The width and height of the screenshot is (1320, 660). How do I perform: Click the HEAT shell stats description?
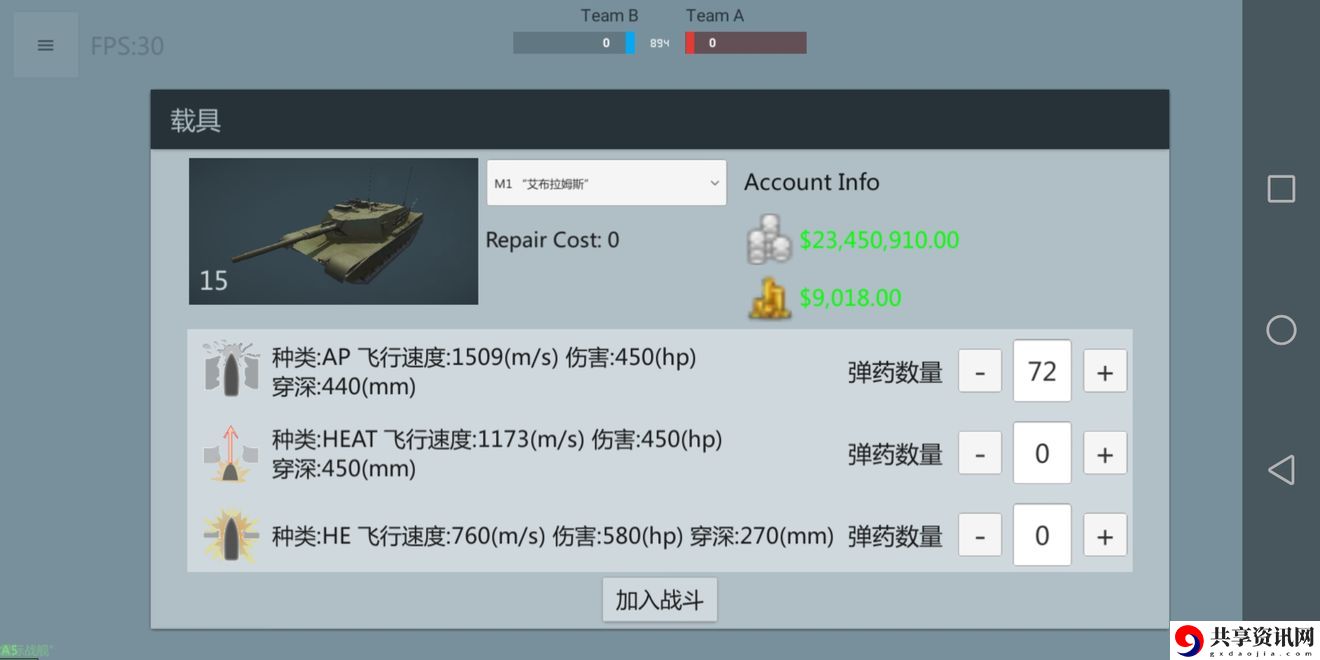[497, 453]
